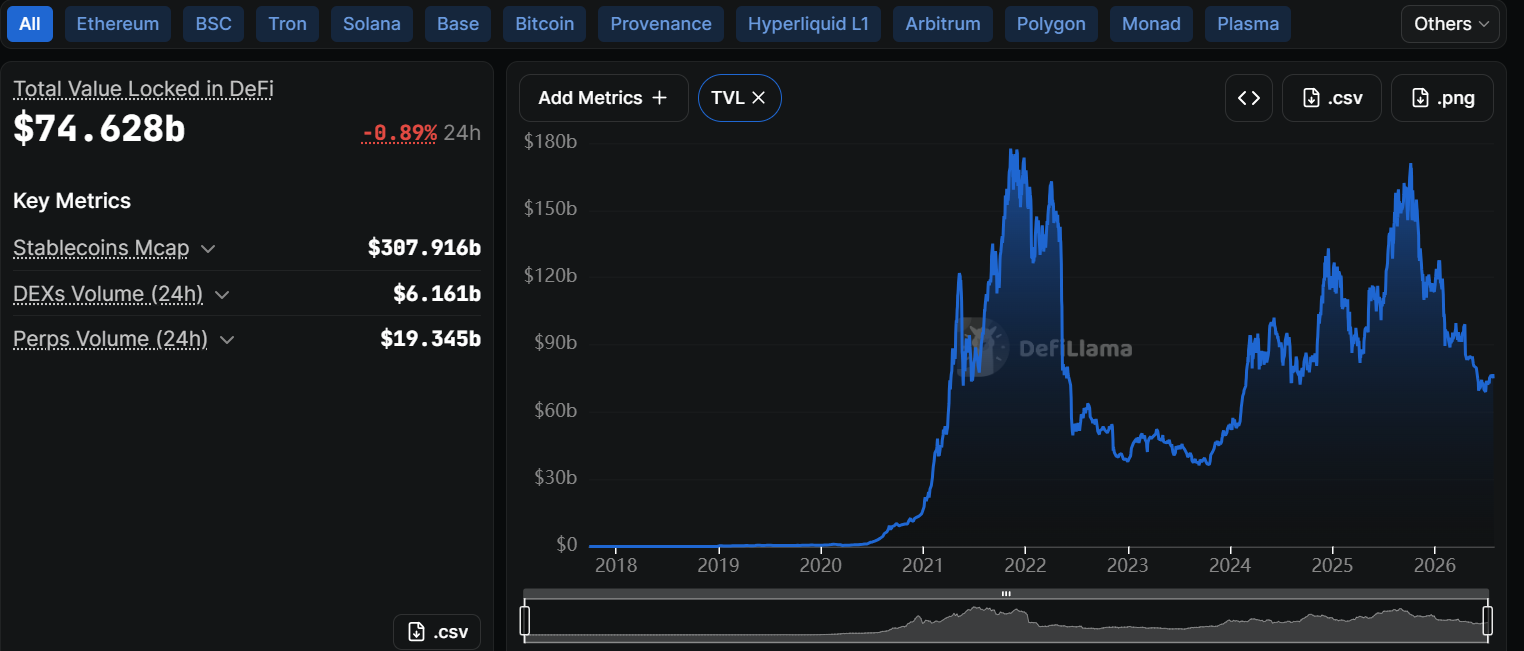The width and height of the screenshot is (1524, 651).
Task: Click the range slider top grab bar
Action: click(x=1006, y=594)
